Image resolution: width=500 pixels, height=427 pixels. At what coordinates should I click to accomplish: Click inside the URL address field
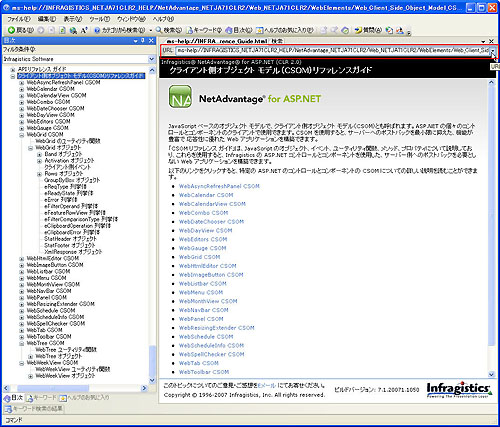333,51
